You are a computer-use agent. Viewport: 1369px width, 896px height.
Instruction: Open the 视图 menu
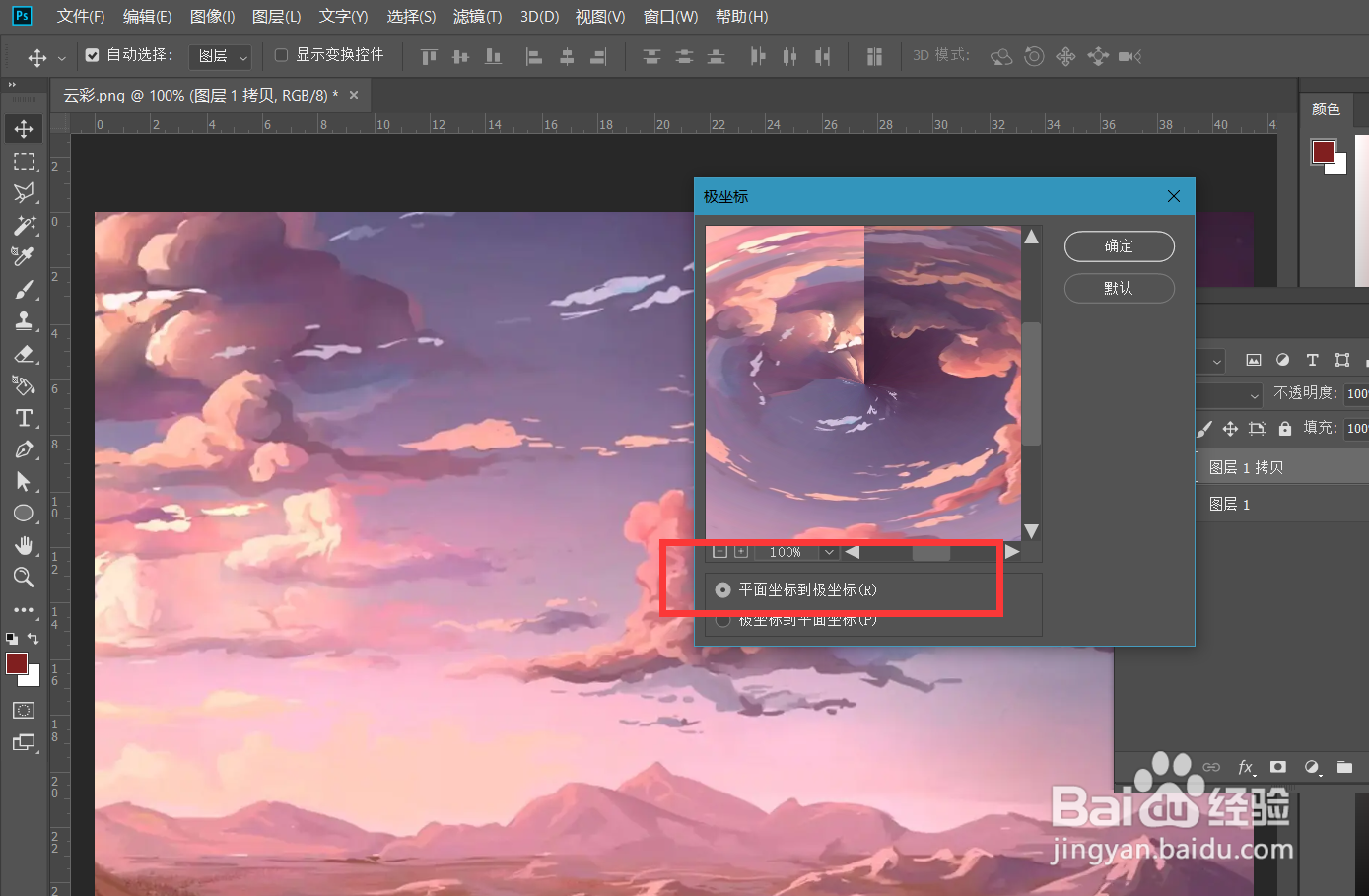pyautogui.click(x=600, y=17)
